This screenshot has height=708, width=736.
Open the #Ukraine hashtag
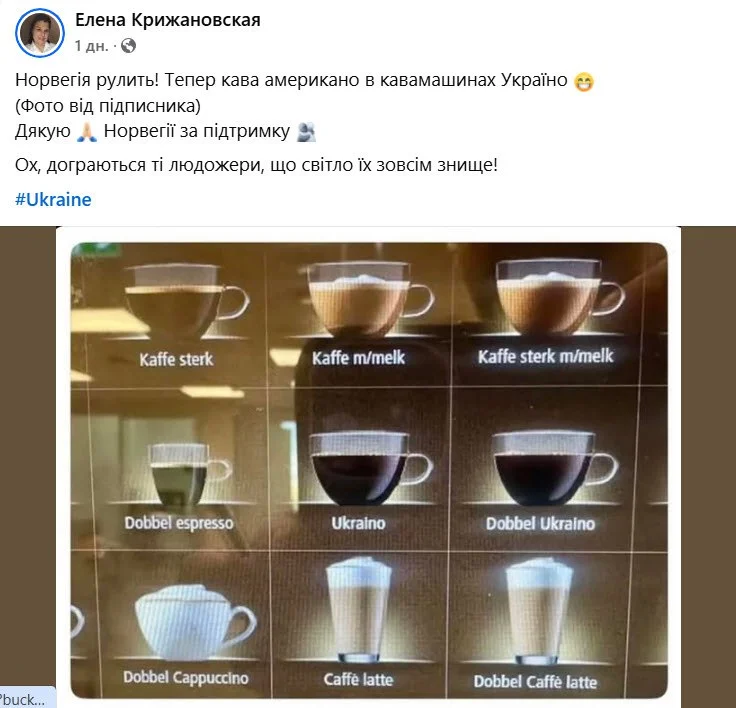pyautogui.click(x=53, y=200)
